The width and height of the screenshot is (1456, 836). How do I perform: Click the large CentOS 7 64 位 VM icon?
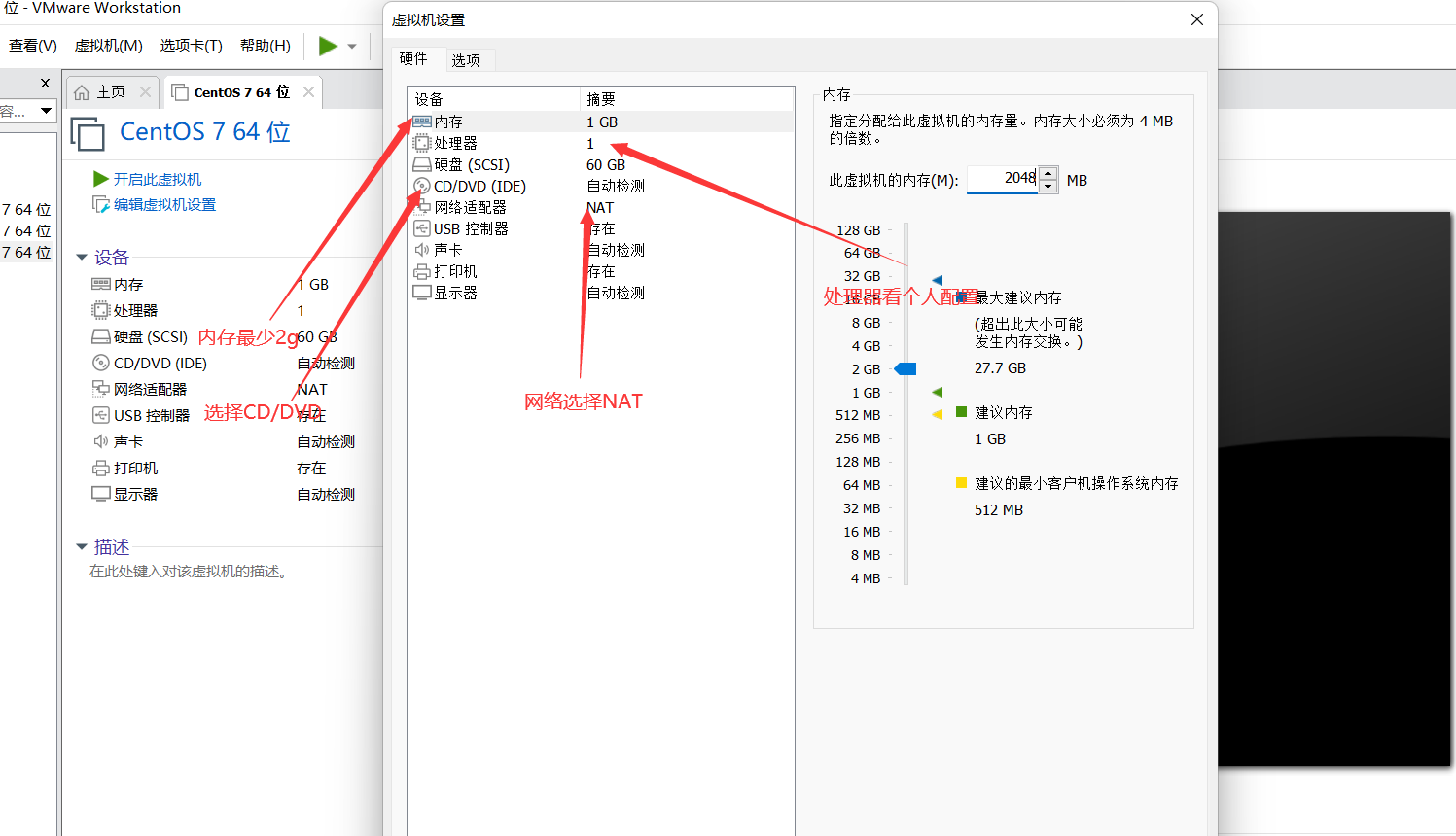[x=88, y=133]
